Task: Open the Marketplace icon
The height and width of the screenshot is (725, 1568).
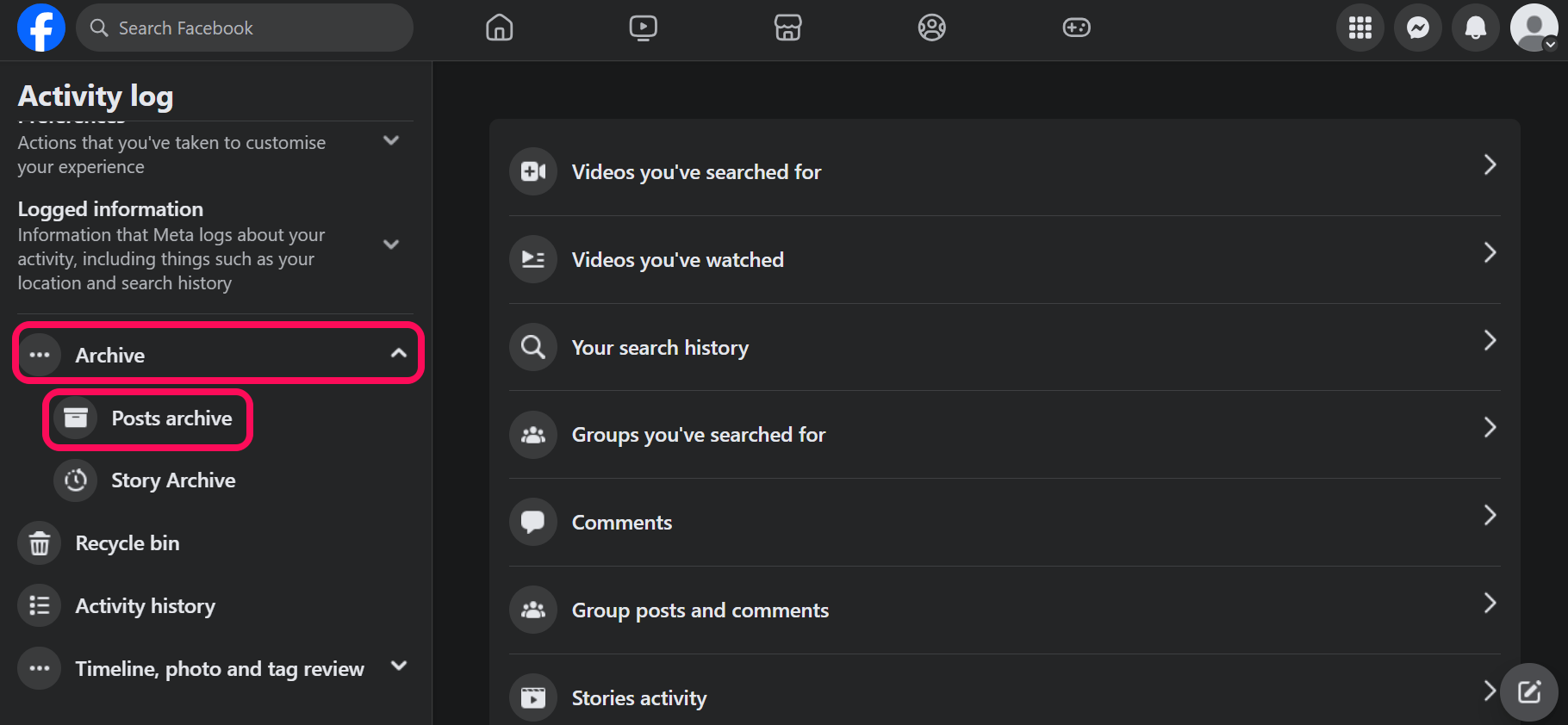Action: (x=787, y=28)
